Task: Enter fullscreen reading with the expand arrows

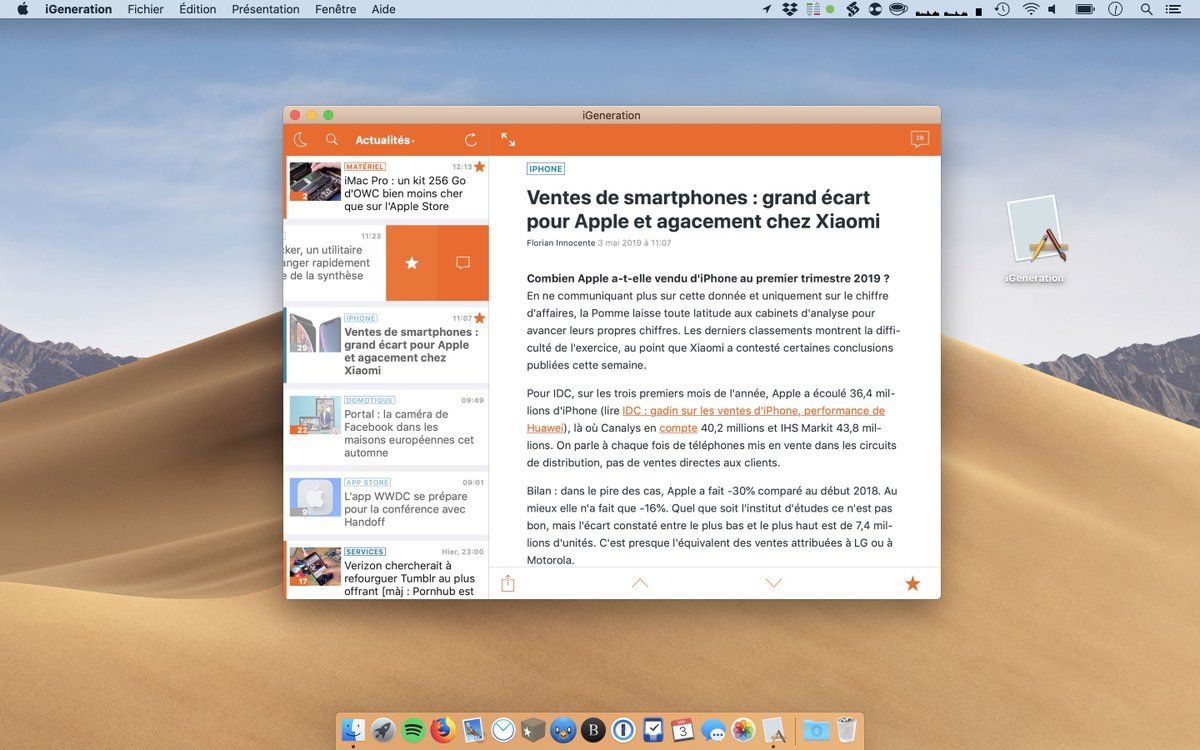Action: click(508, 140)
